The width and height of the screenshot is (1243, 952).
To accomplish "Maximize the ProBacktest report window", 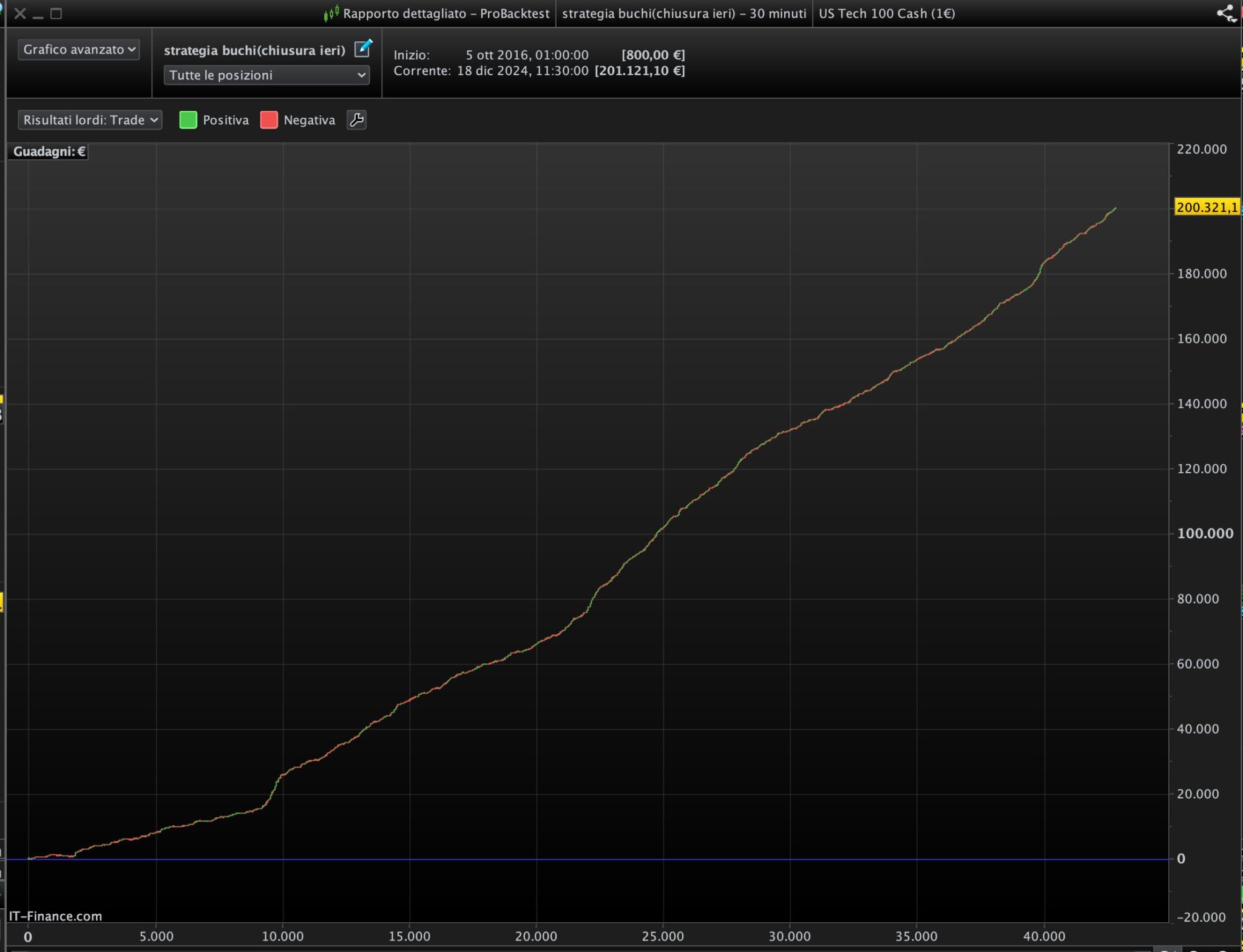I will click(56, 13).
